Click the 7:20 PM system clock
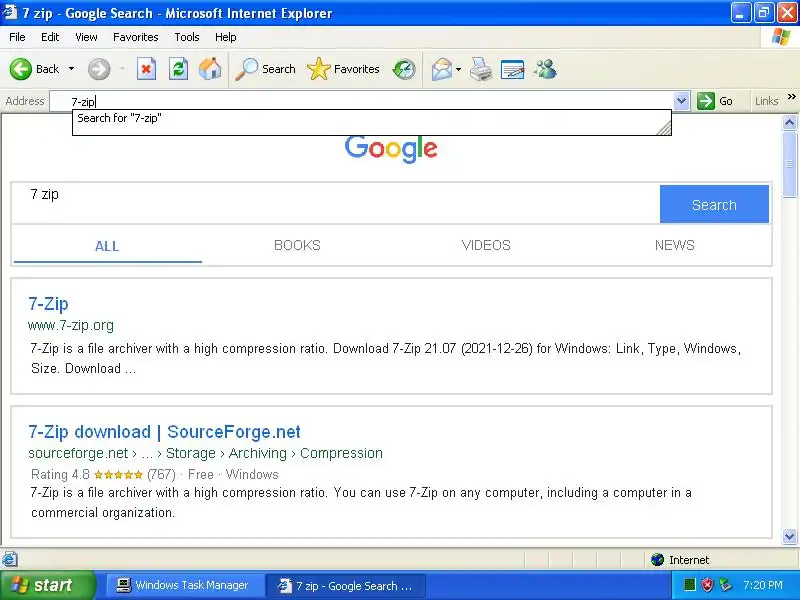The height and width of the screenshot is (600, 800). tap(763, 585)
